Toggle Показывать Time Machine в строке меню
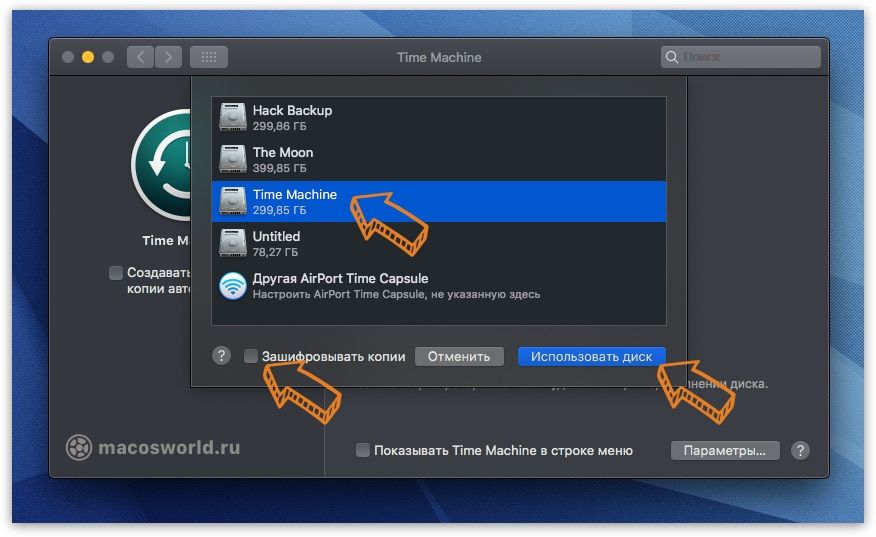The height and width of the screenshot is (537, 876). click(363, 450)
